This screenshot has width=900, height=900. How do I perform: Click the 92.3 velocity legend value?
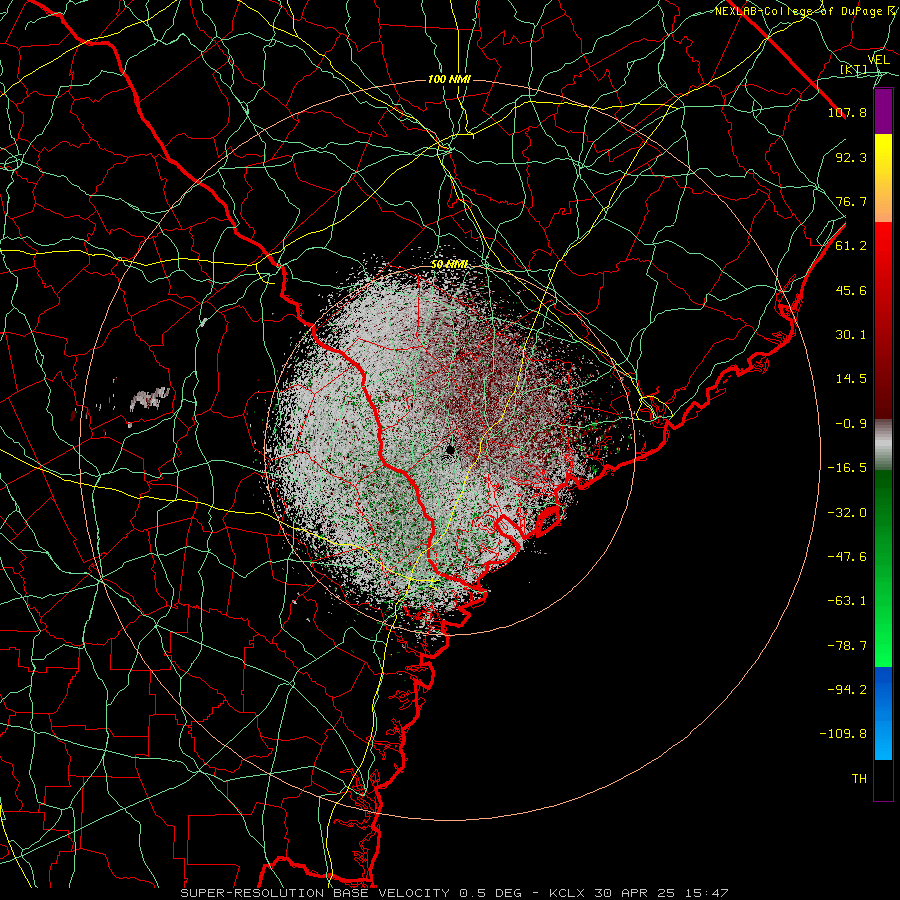pos(851,157)
